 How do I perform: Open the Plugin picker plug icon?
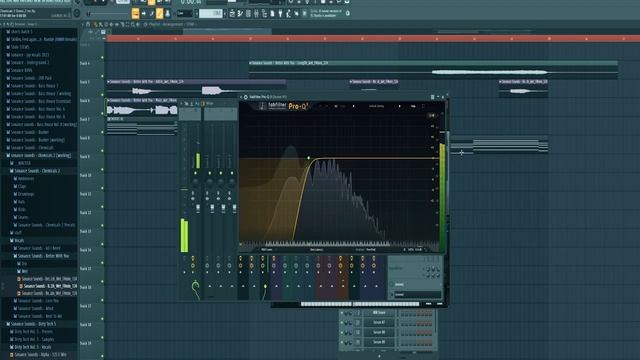(x=280, y=13)
